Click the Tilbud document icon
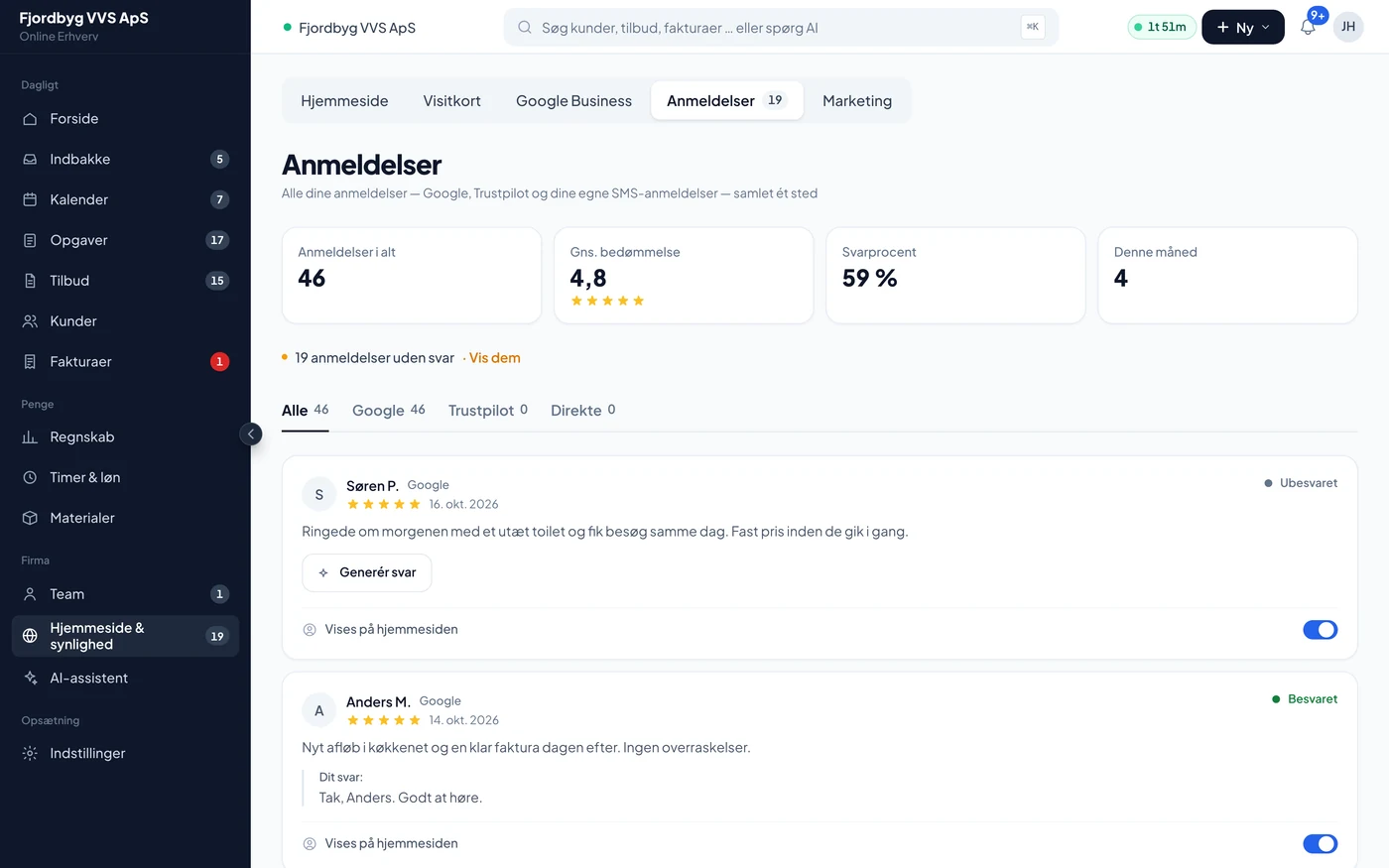The width and height of the screenshot is (1389, 868). coord(30,281)
